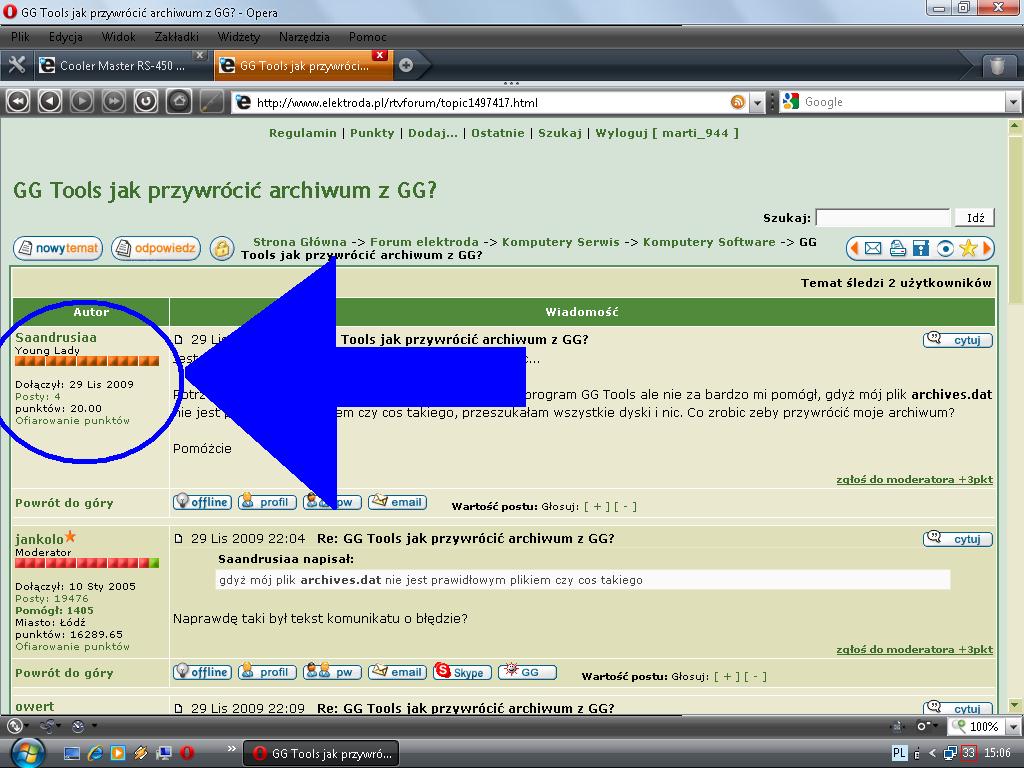Screen dimensions: 1024x768
Task: Click Show desktop quick launch icon
Action: click(71, 753)
